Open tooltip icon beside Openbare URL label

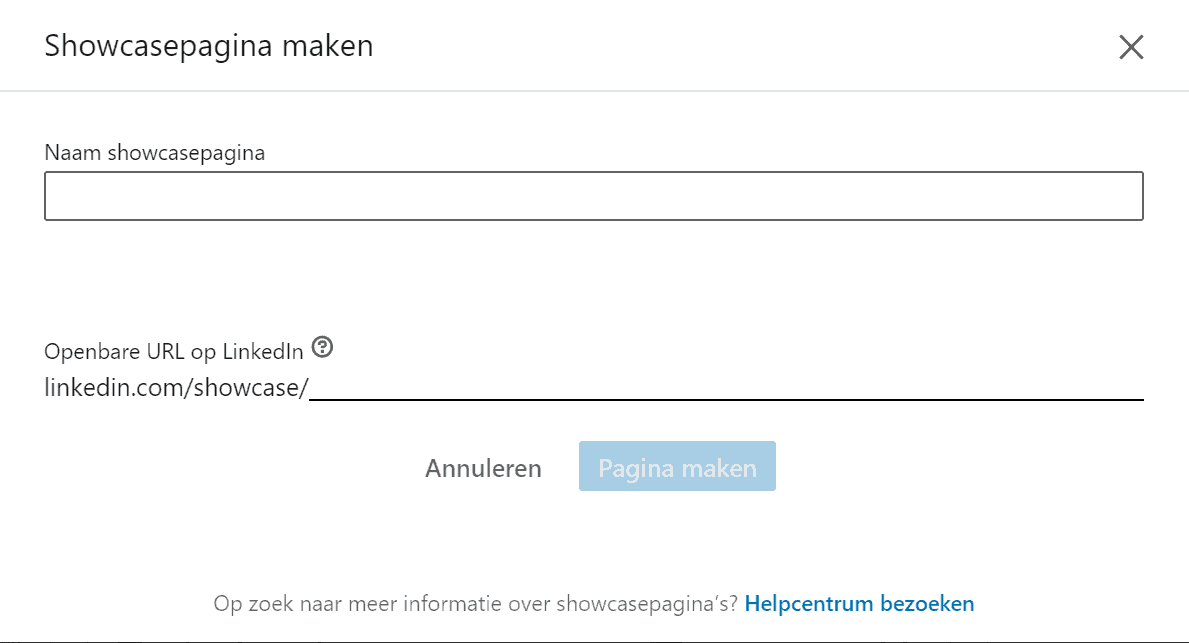click(322, 347)
